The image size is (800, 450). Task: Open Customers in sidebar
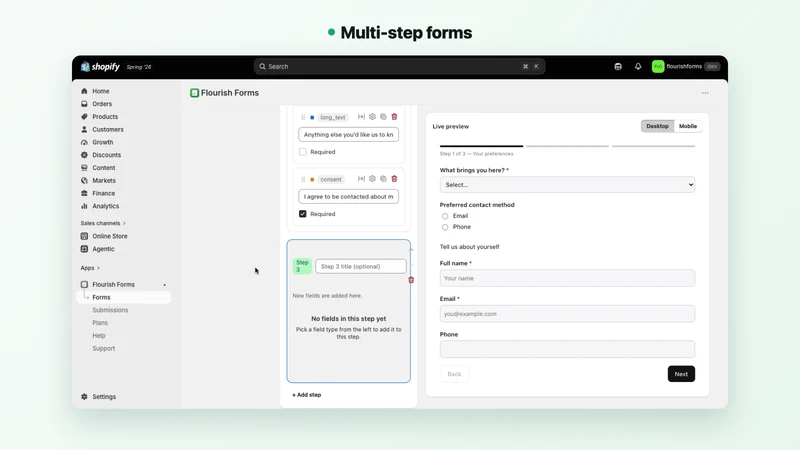click(x=108, y=129)
